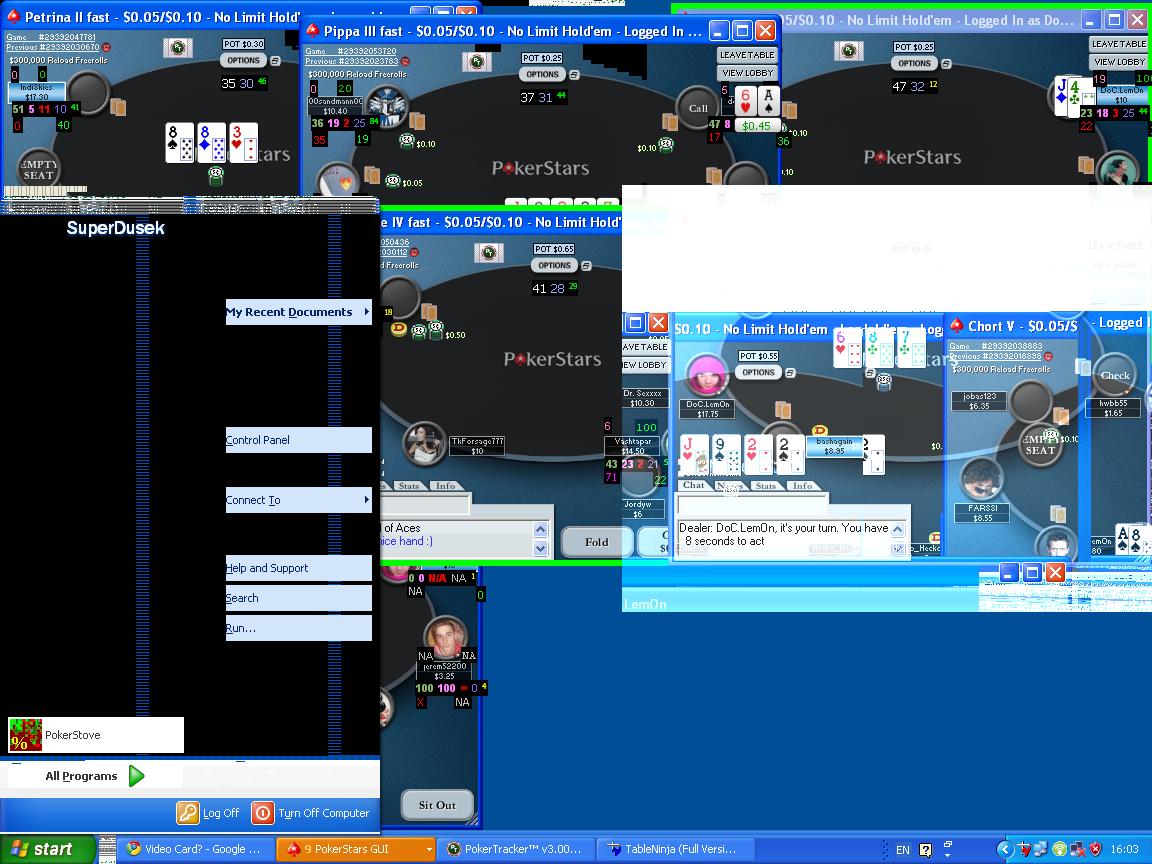1152x864 pixels.
Task: Click red replay icon beside Previous #29392030670
Action: click(x=106, y=47)
